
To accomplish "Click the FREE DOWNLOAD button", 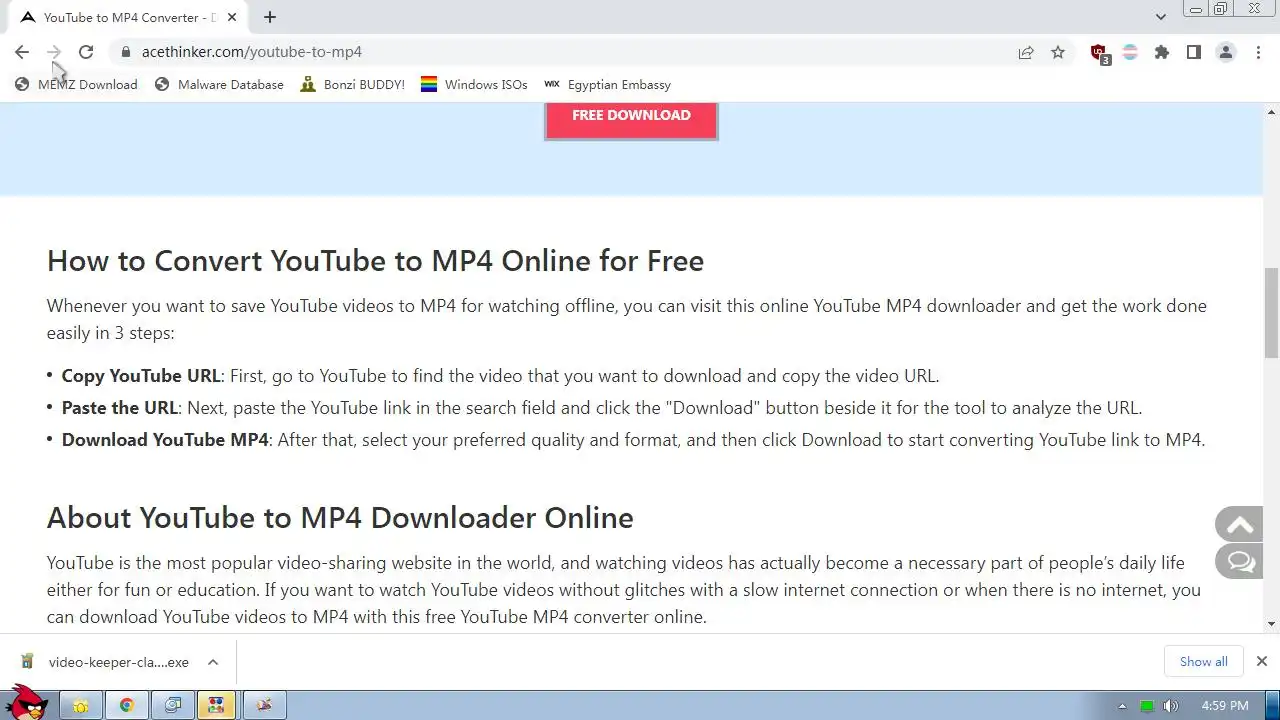I will [631, 116].
